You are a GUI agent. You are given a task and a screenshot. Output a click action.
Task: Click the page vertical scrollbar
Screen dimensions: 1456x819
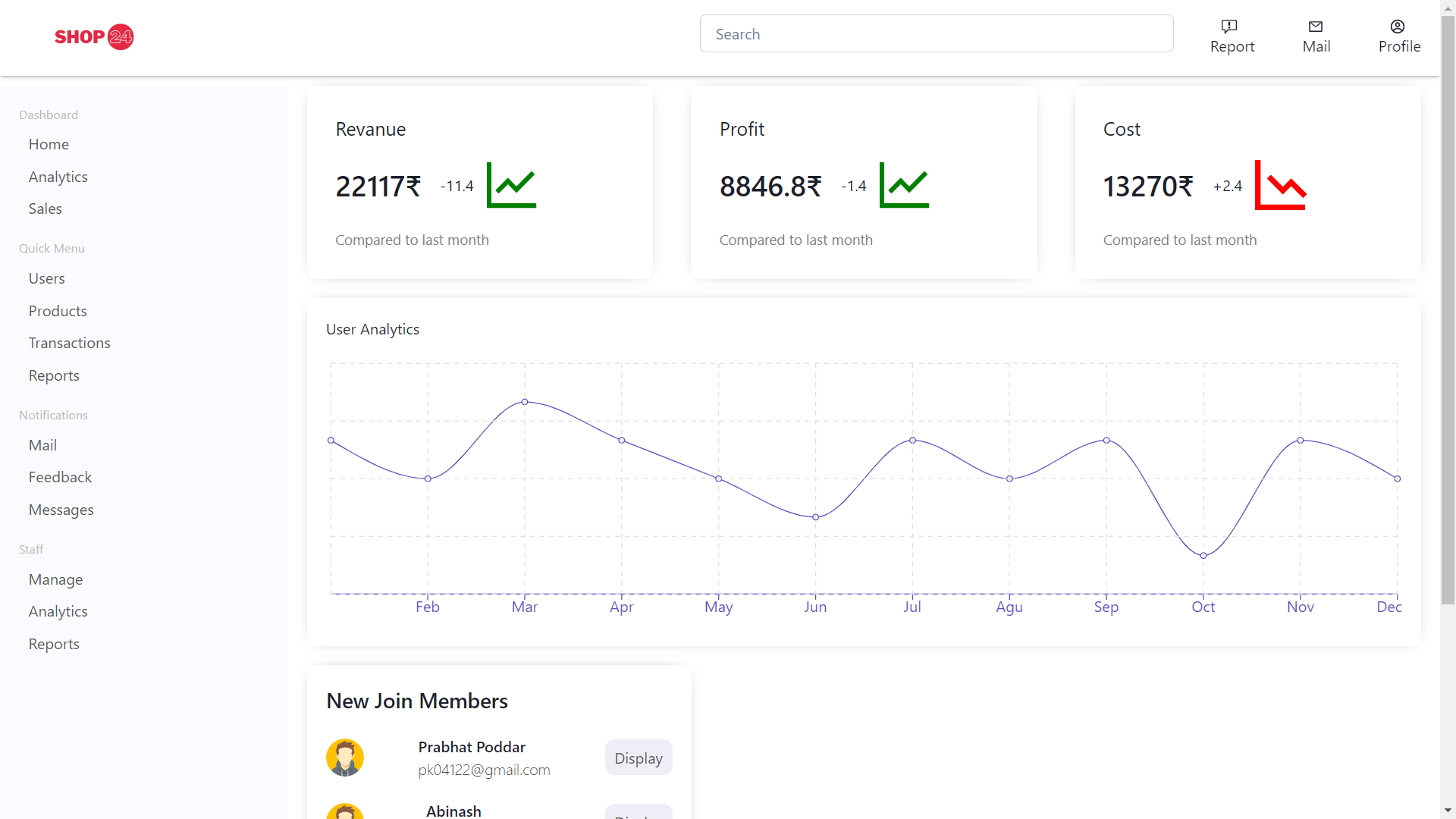(1448, 303)
